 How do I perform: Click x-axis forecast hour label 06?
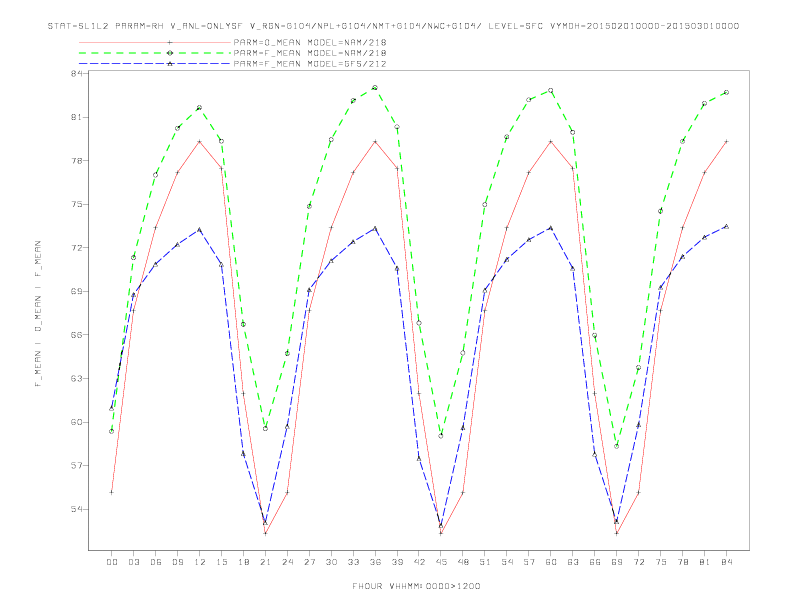pyautogui.click(x=156, y=562)
